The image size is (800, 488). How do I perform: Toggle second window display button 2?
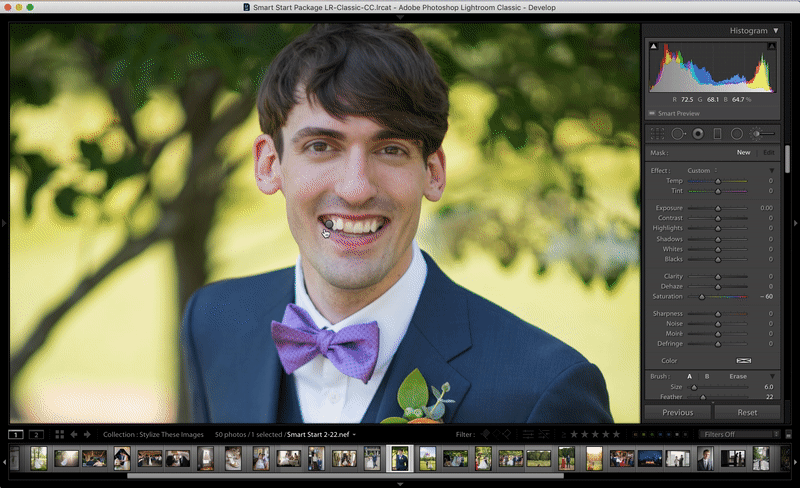click(36, 434)
